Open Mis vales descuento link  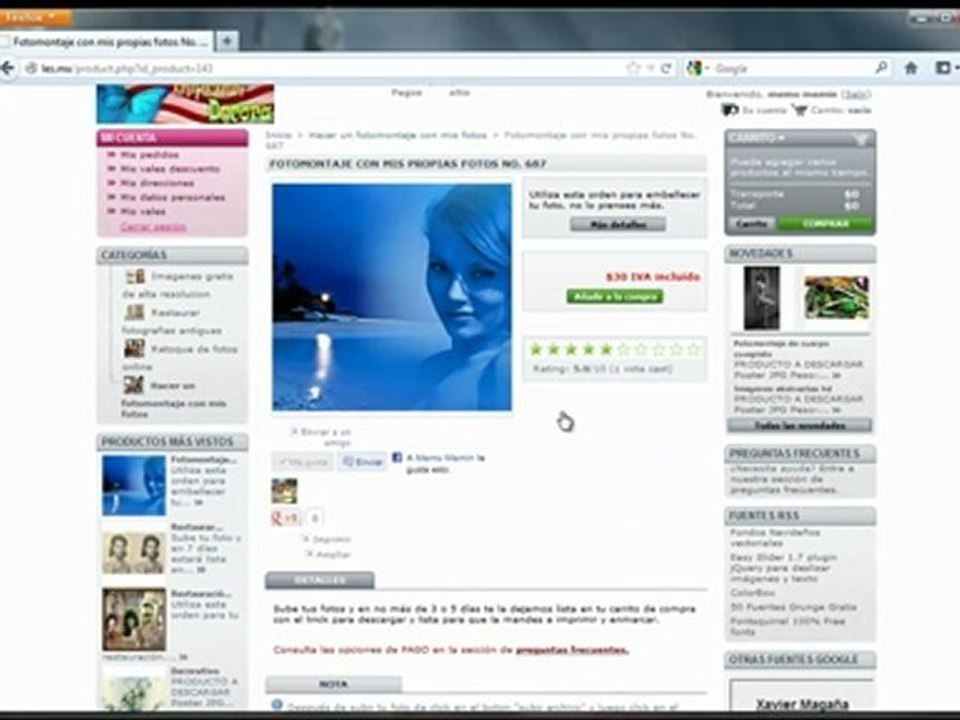coord(170,169)
